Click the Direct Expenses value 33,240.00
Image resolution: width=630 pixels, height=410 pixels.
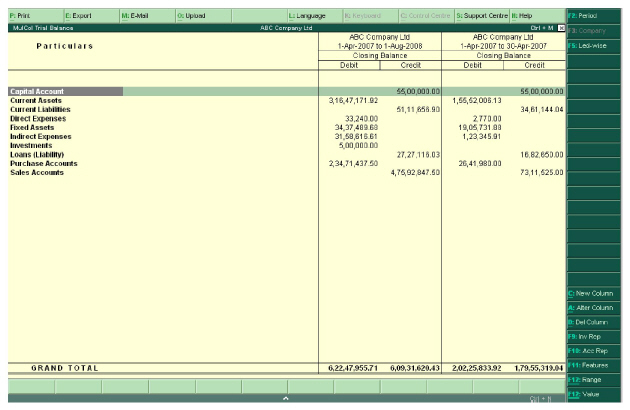point(361,119)
